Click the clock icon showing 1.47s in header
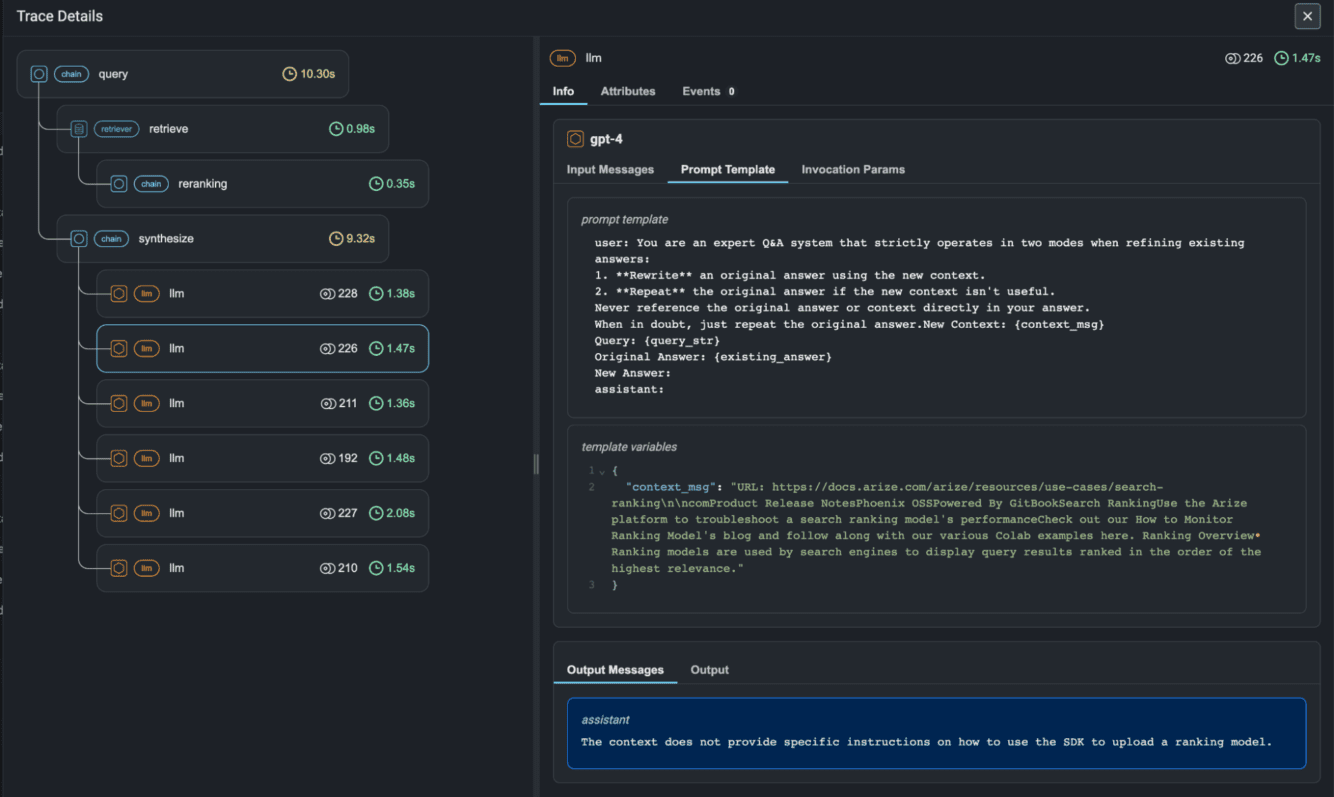 pyautogui.click(x=1282, y=58)
